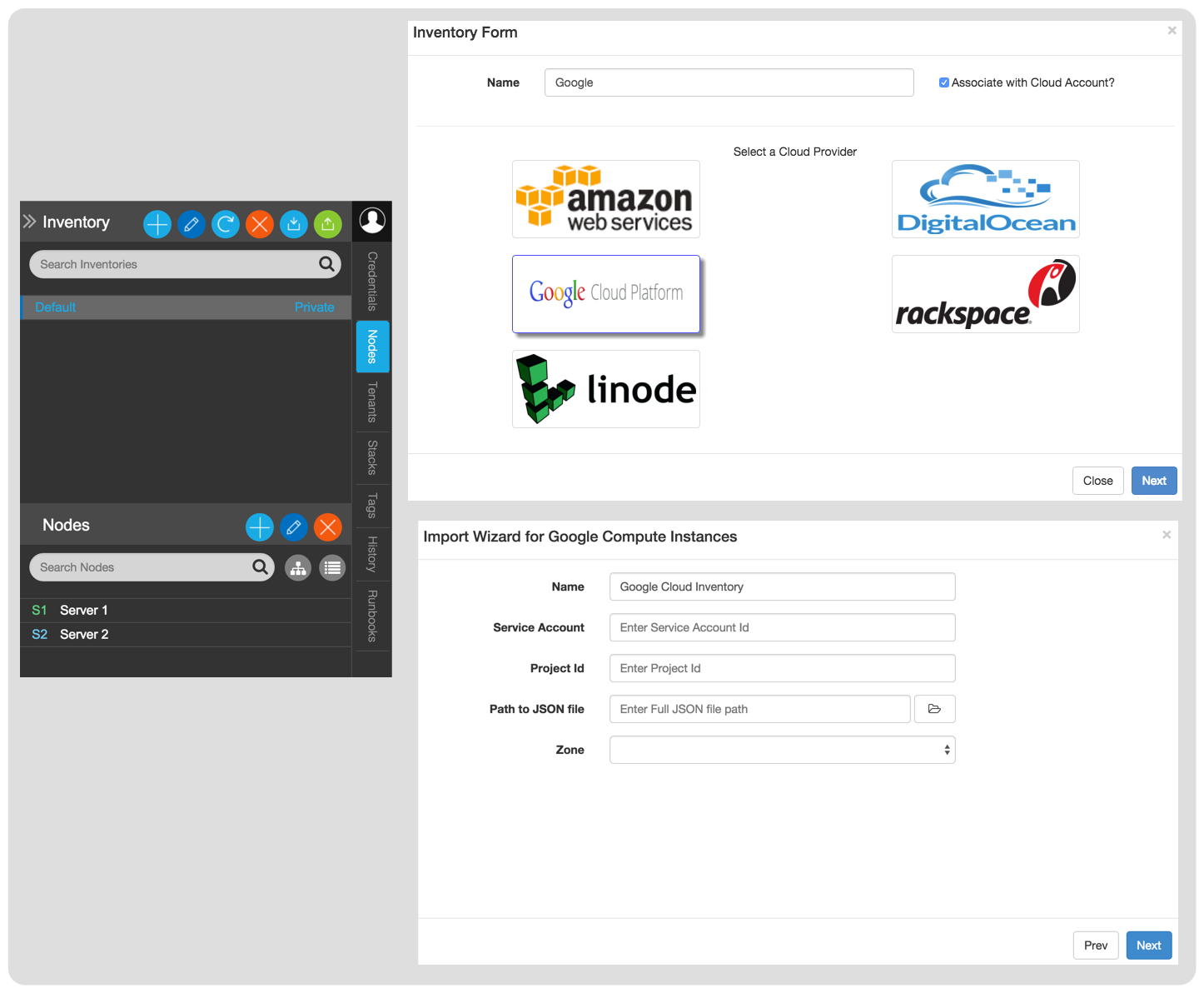
Task: Browse for the JSON file with the folder icon
Action: (x=934, y=709)
